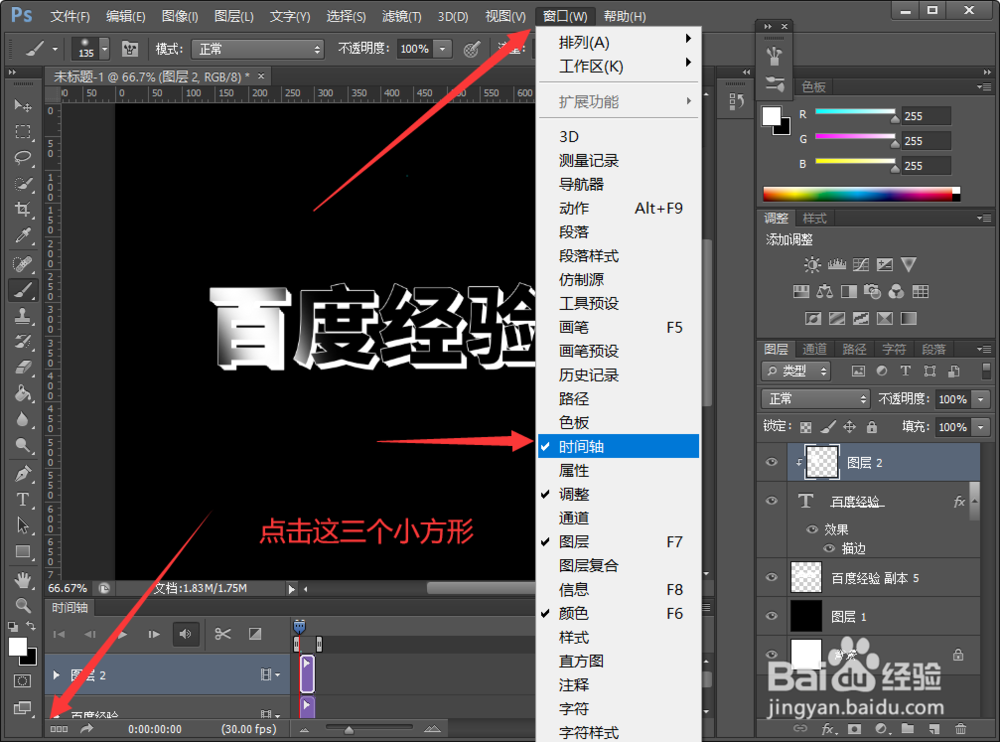The height and width of the screenshot is (742, 1000).
Task: Close 未标题-1 document tab
Action: pyautogui.click(x=261, y=76)
